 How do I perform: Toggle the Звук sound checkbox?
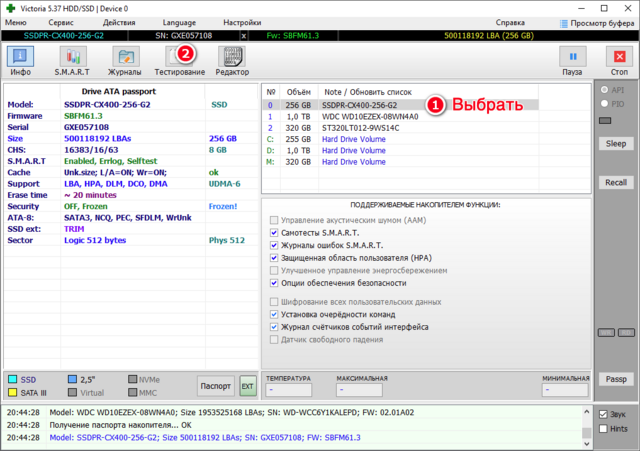(602, 414)
